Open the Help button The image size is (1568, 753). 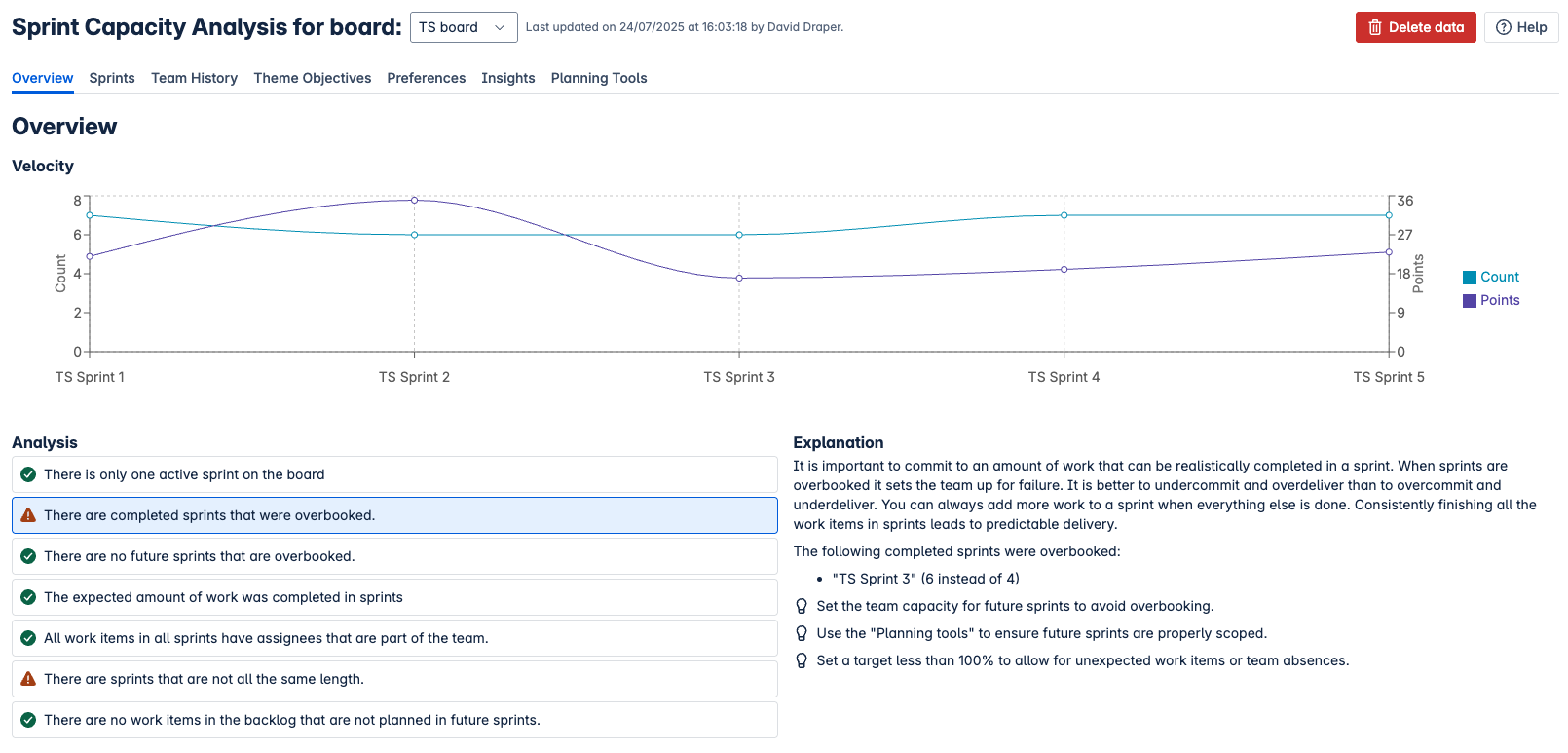coord(1521,27)
